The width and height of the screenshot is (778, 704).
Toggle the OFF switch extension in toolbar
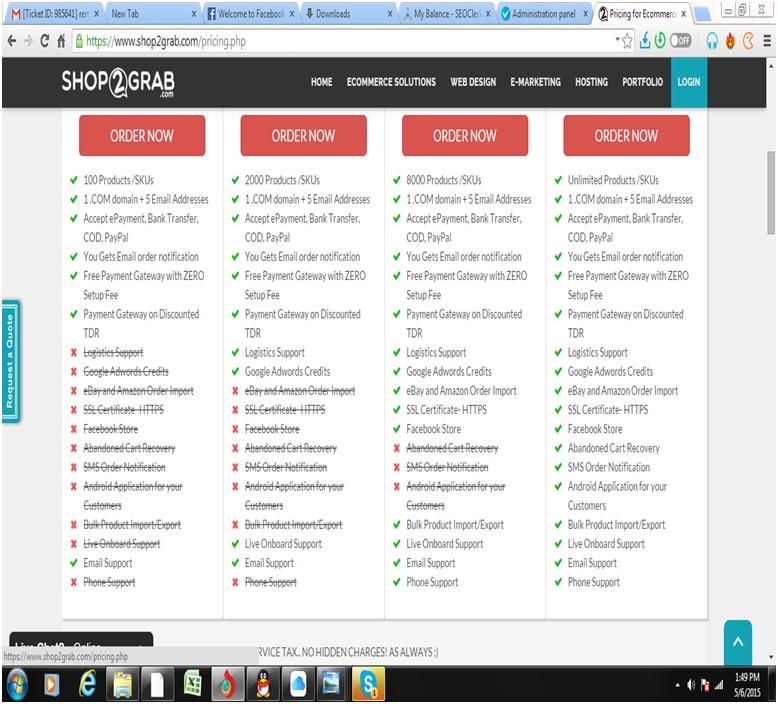pyautogui.click(x=681, y=40)
